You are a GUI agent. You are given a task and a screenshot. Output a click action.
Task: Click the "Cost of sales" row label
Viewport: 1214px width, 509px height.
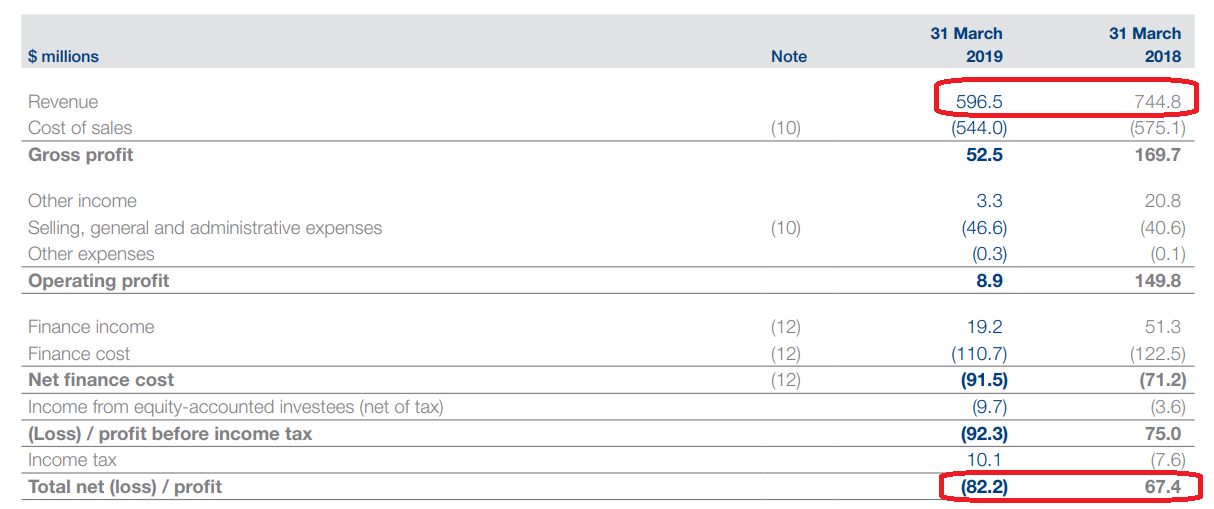click(80, 128)
